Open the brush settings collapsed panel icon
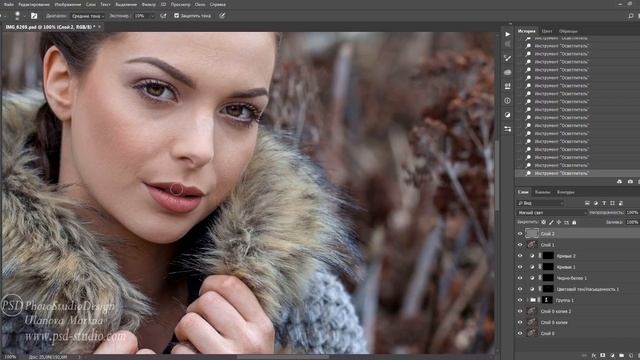The width and height of the screenshot is (640, 360). pos(507,58)
